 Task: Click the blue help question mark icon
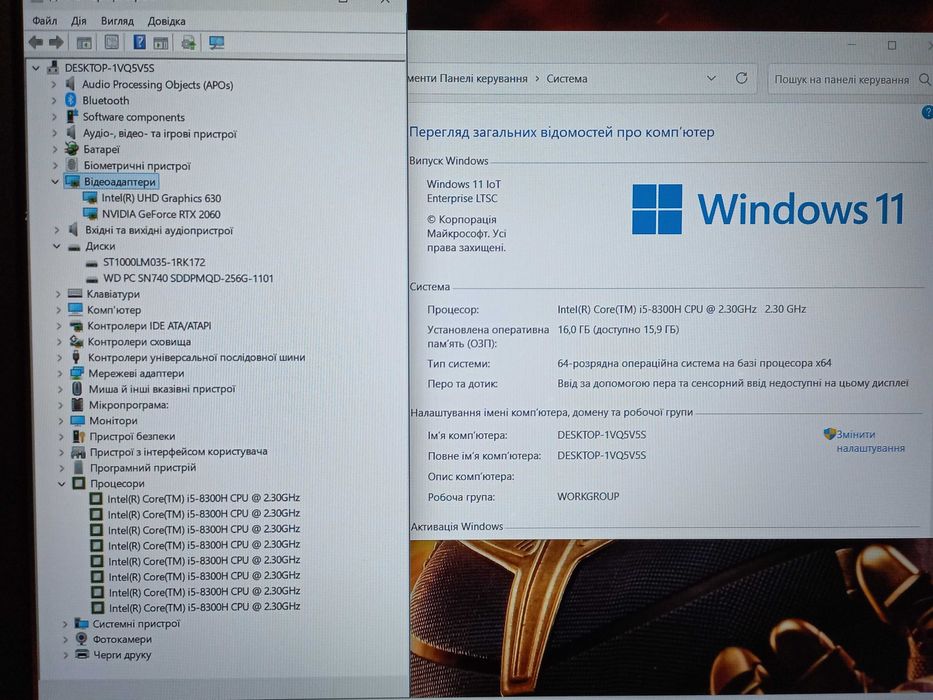927,112
